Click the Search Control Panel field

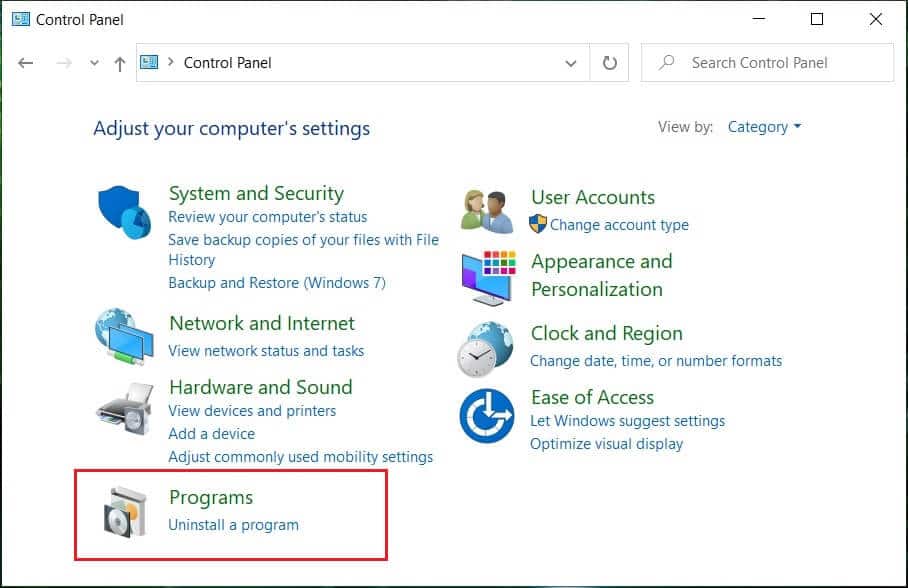point(768,62)
